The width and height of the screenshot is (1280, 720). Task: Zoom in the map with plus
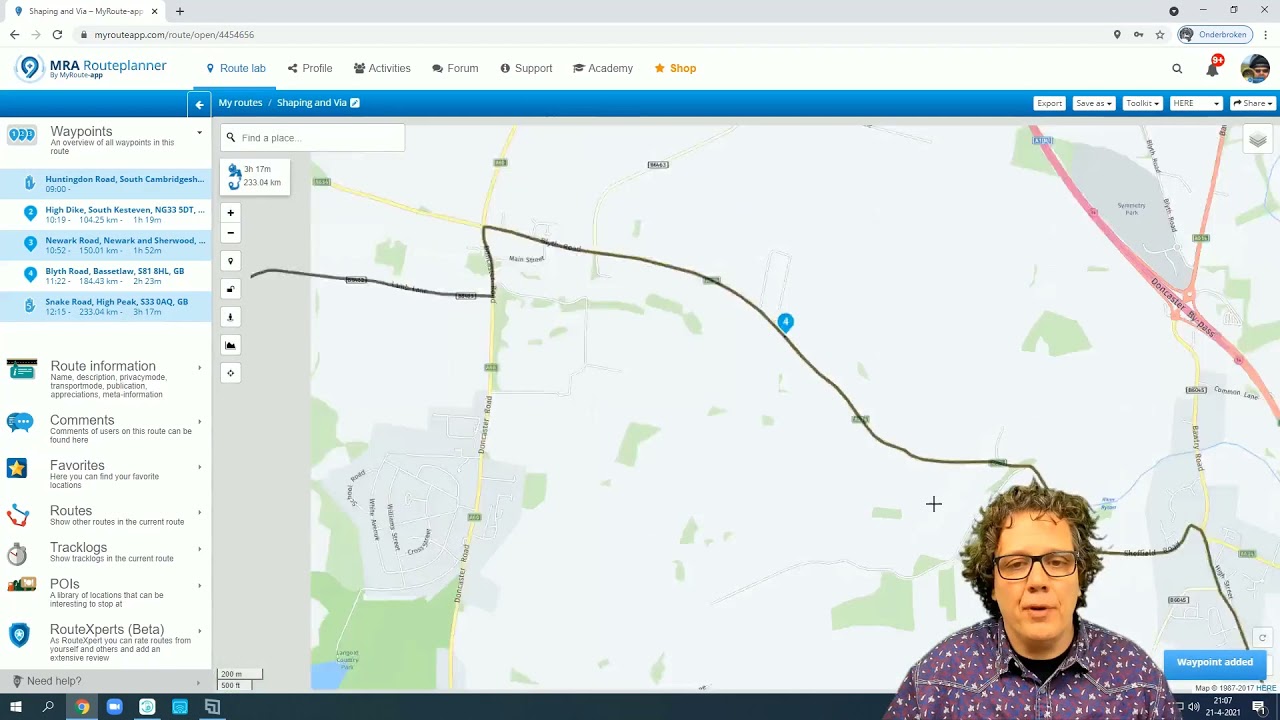(230, 213)
